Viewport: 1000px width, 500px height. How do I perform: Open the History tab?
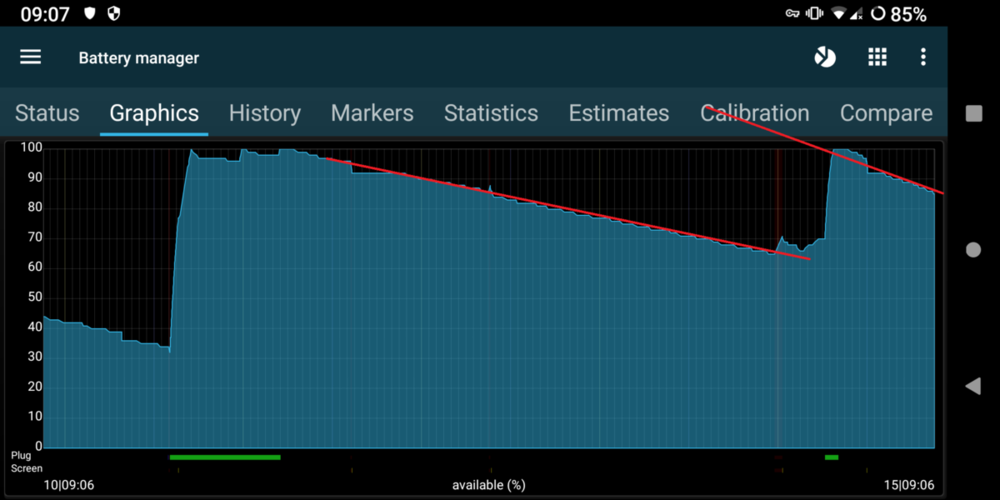tap(264, 113)
